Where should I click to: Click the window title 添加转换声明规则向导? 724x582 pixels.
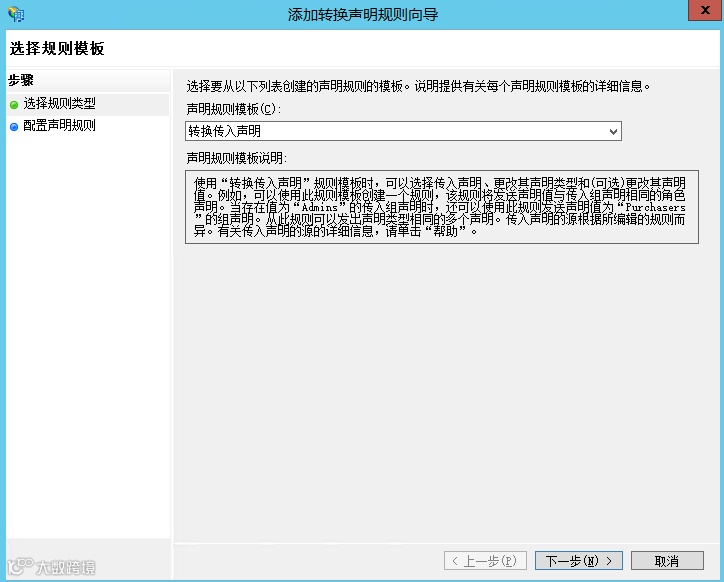pyautogui.click(x=363, y=15)
